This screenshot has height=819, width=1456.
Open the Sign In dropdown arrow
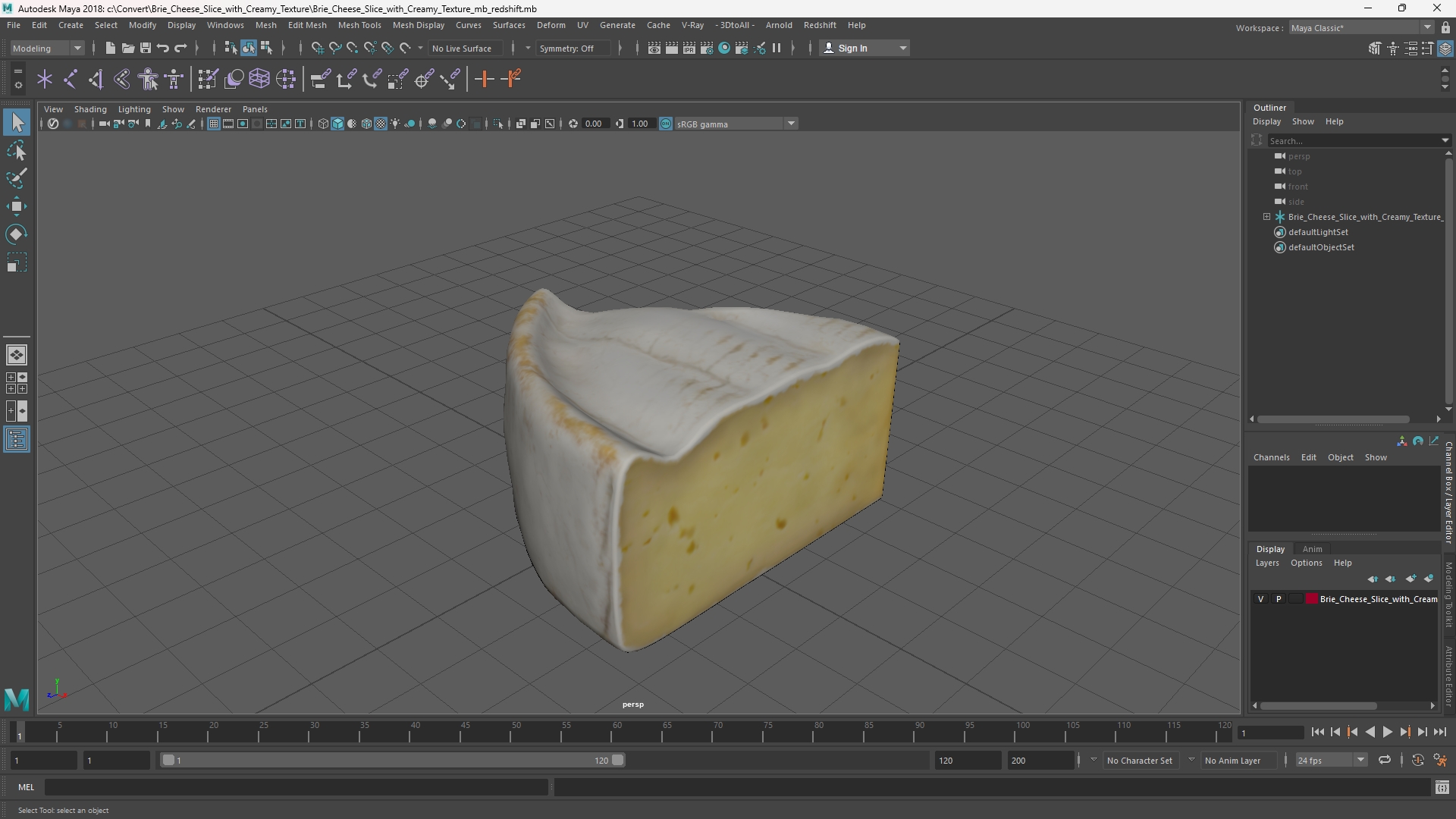click(x=902, y=48)
